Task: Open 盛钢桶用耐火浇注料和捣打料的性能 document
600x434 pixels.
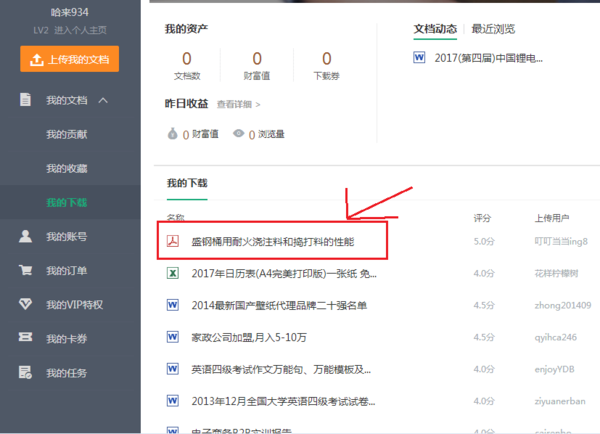Action: tap(272, 241)
